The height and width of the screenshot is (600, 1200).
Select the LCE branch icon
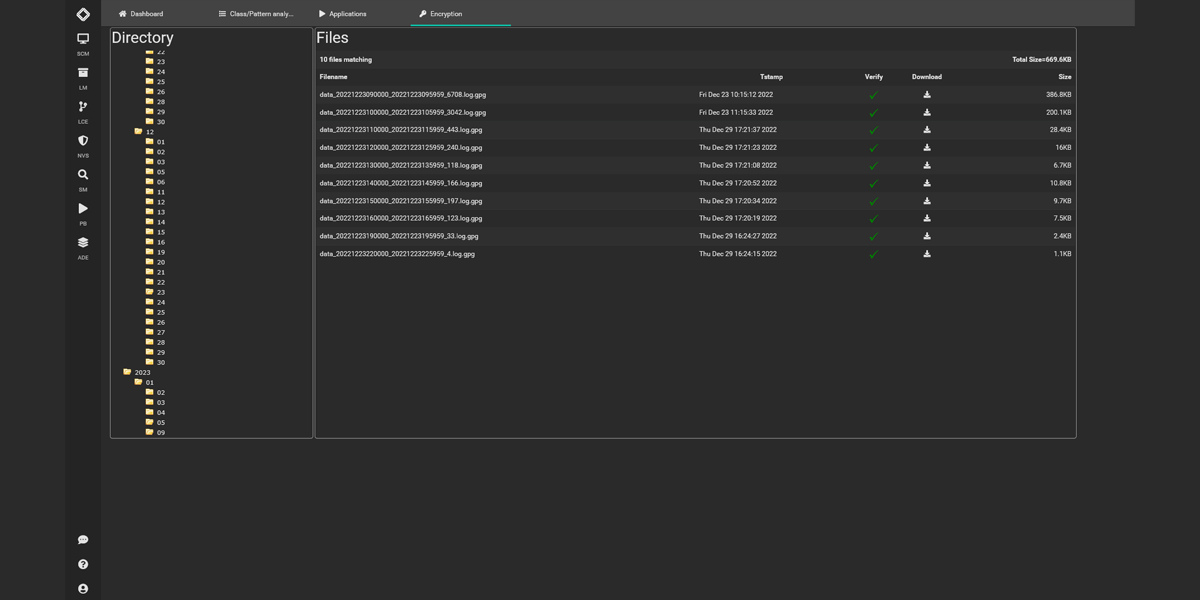[82, 106]
